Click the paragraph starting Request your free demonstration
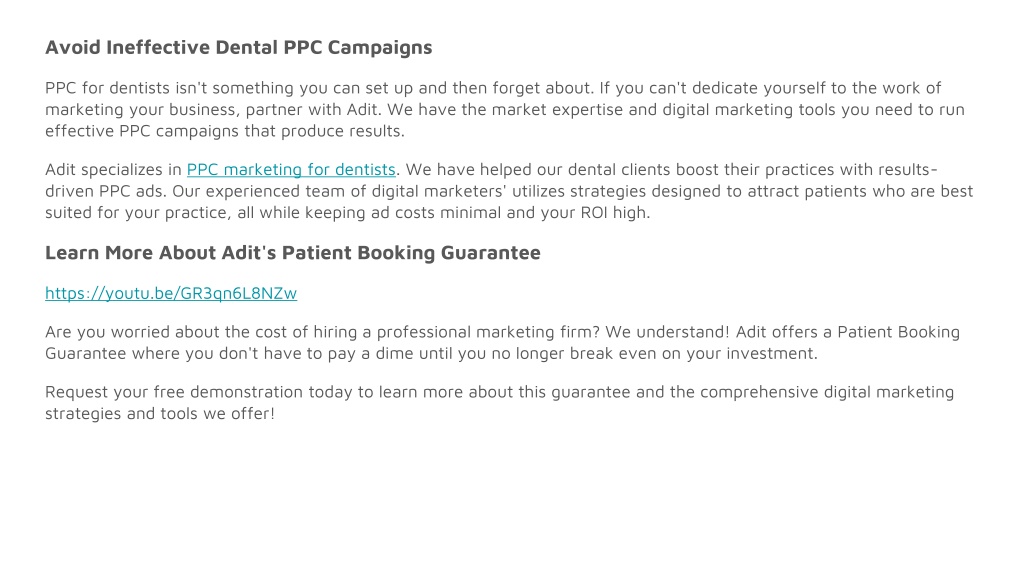This screenshot has height=576, width=1024. 500,403
